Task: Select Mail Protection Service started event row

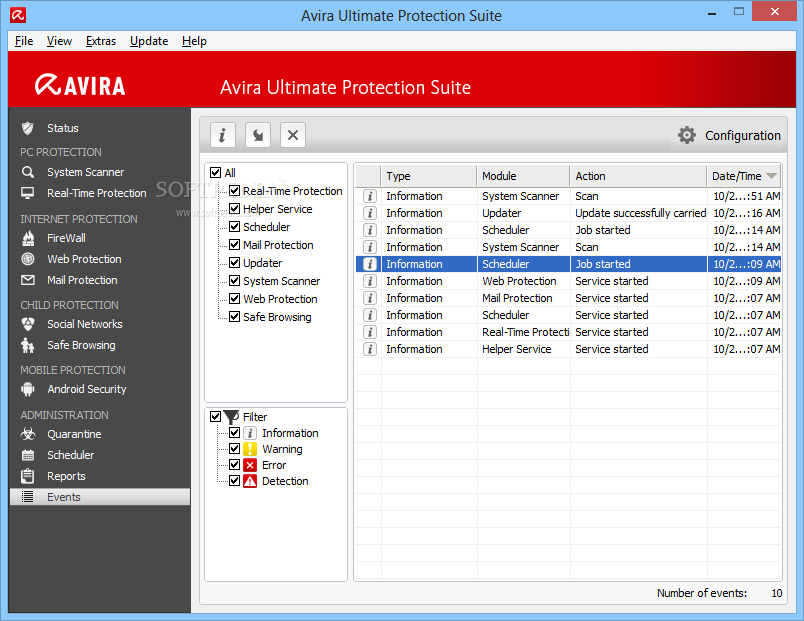Action: (568, 298)
